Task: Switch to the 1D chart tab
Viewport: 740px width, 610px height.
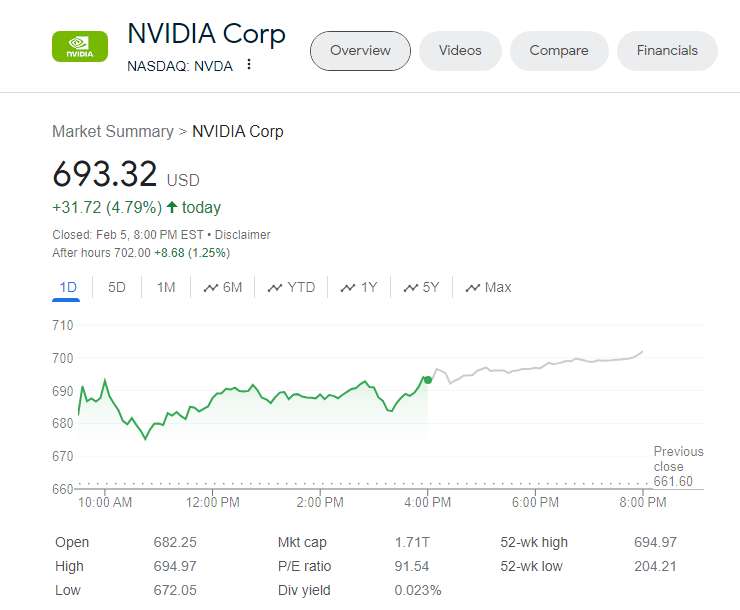Action: (x=68, y=287)
